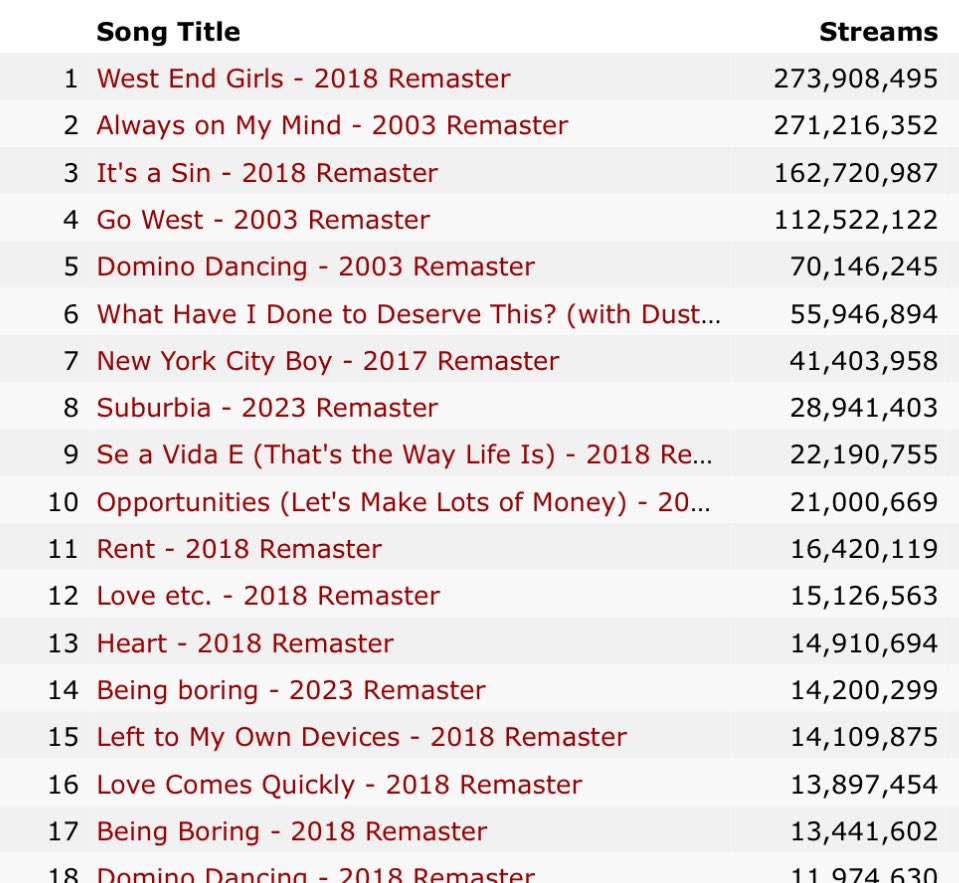Open Domino Dancing - 2018 Remaster at bottom
The height and width of the screenshot is (883, 959).
point(316,874)
